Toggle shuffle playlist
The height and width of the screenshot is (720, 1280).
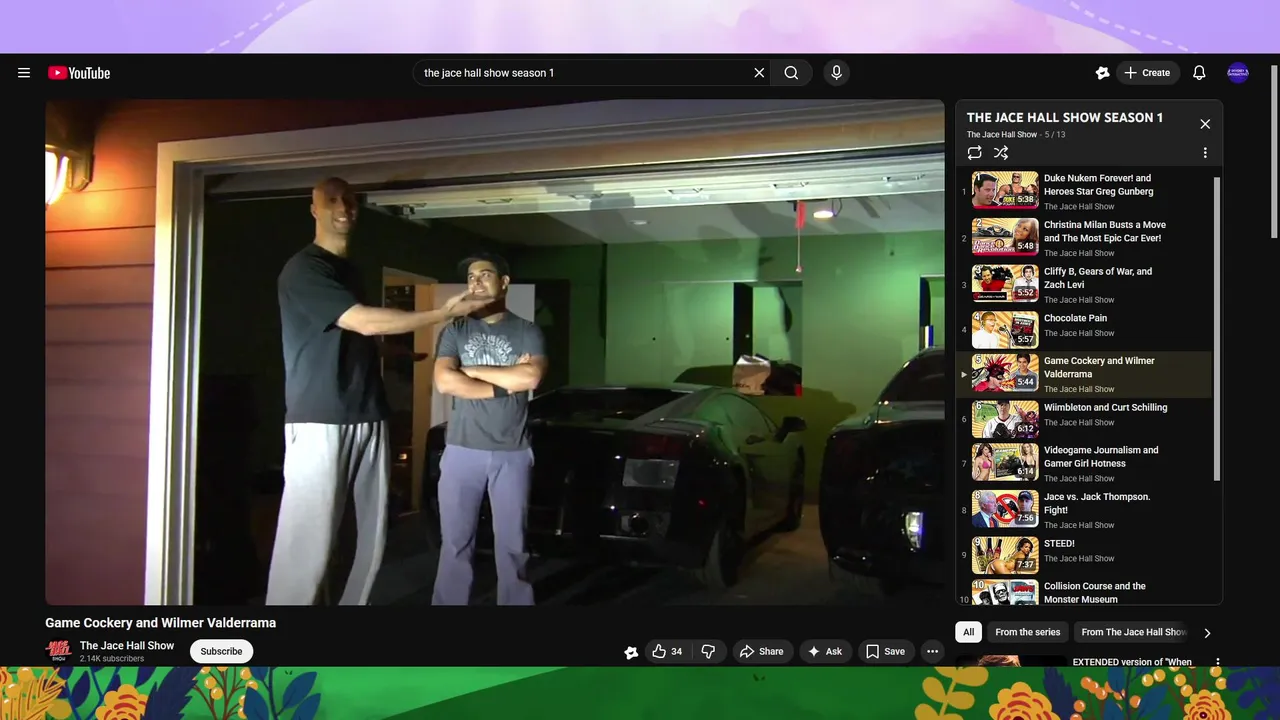(1001, 153)
